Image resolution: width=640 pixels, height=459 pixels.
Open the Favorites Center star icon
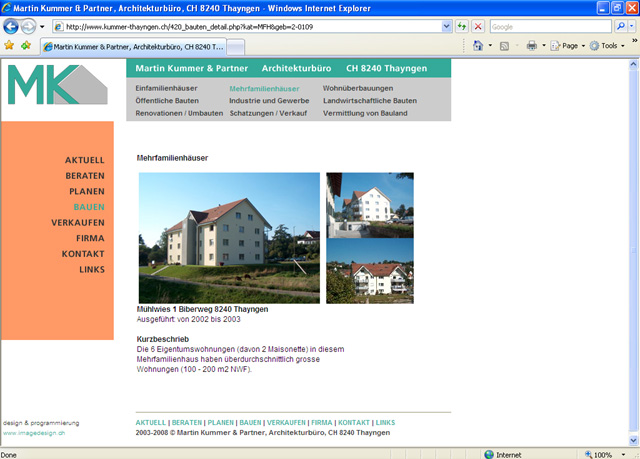(9, 45)
